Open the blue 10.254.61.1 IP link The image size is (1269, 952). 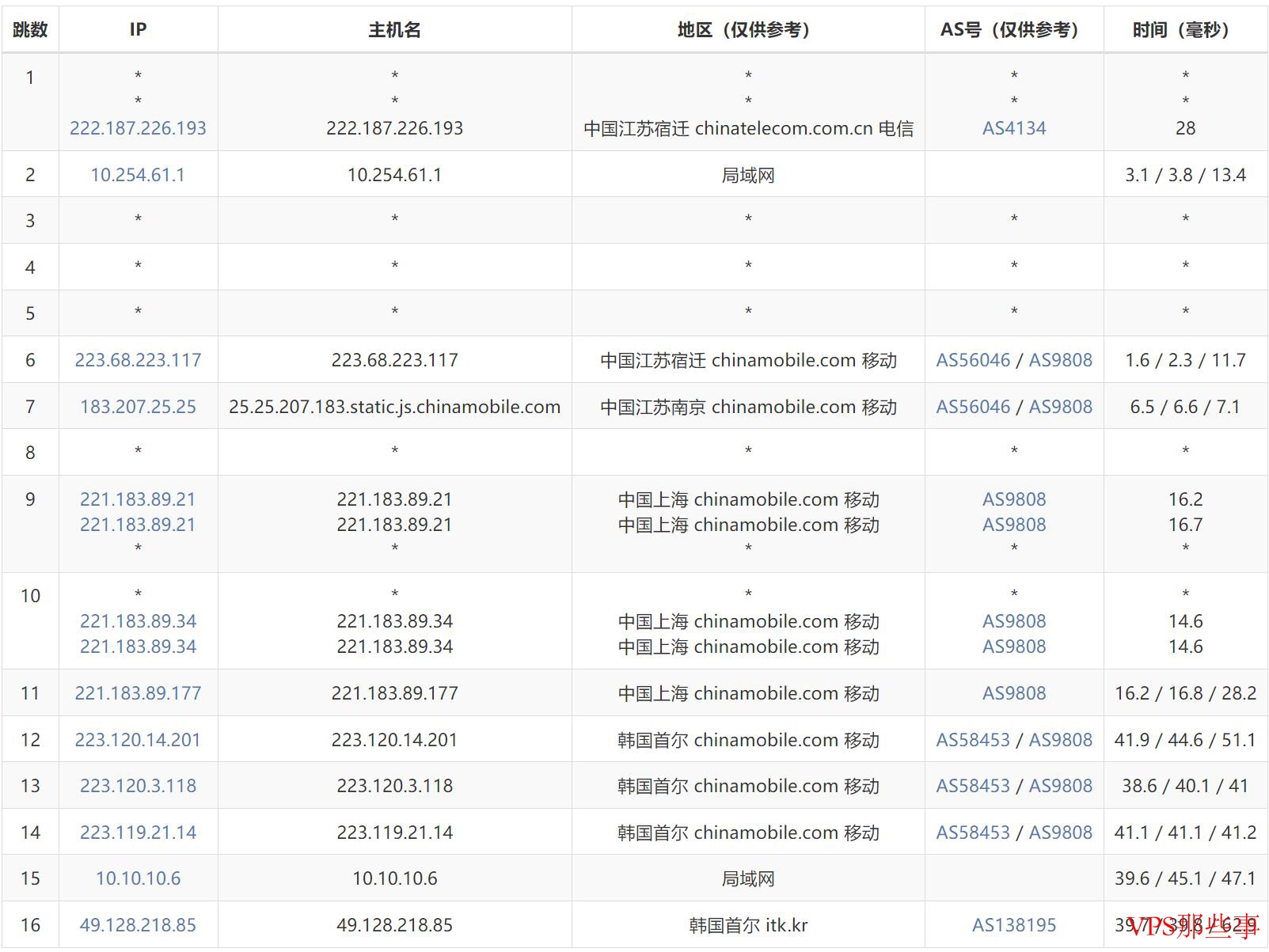(x=138, y=175)
